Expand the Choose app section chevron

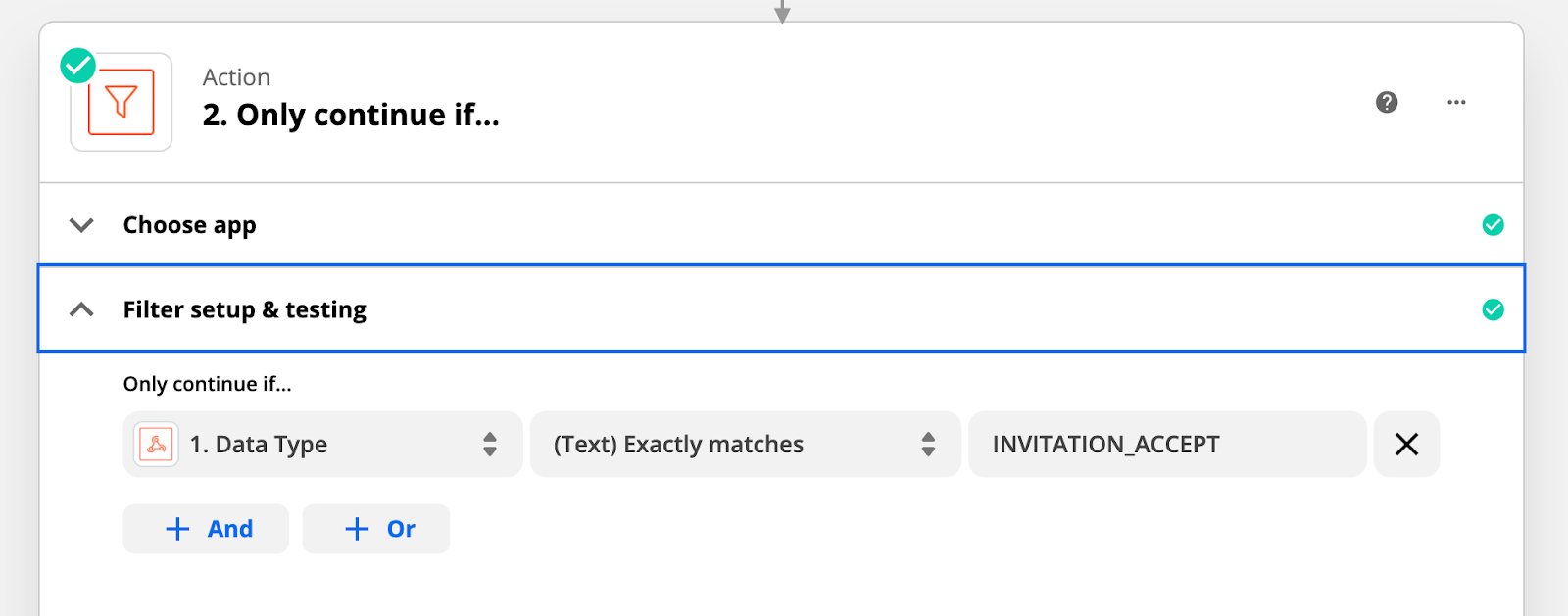click(81, 225)
